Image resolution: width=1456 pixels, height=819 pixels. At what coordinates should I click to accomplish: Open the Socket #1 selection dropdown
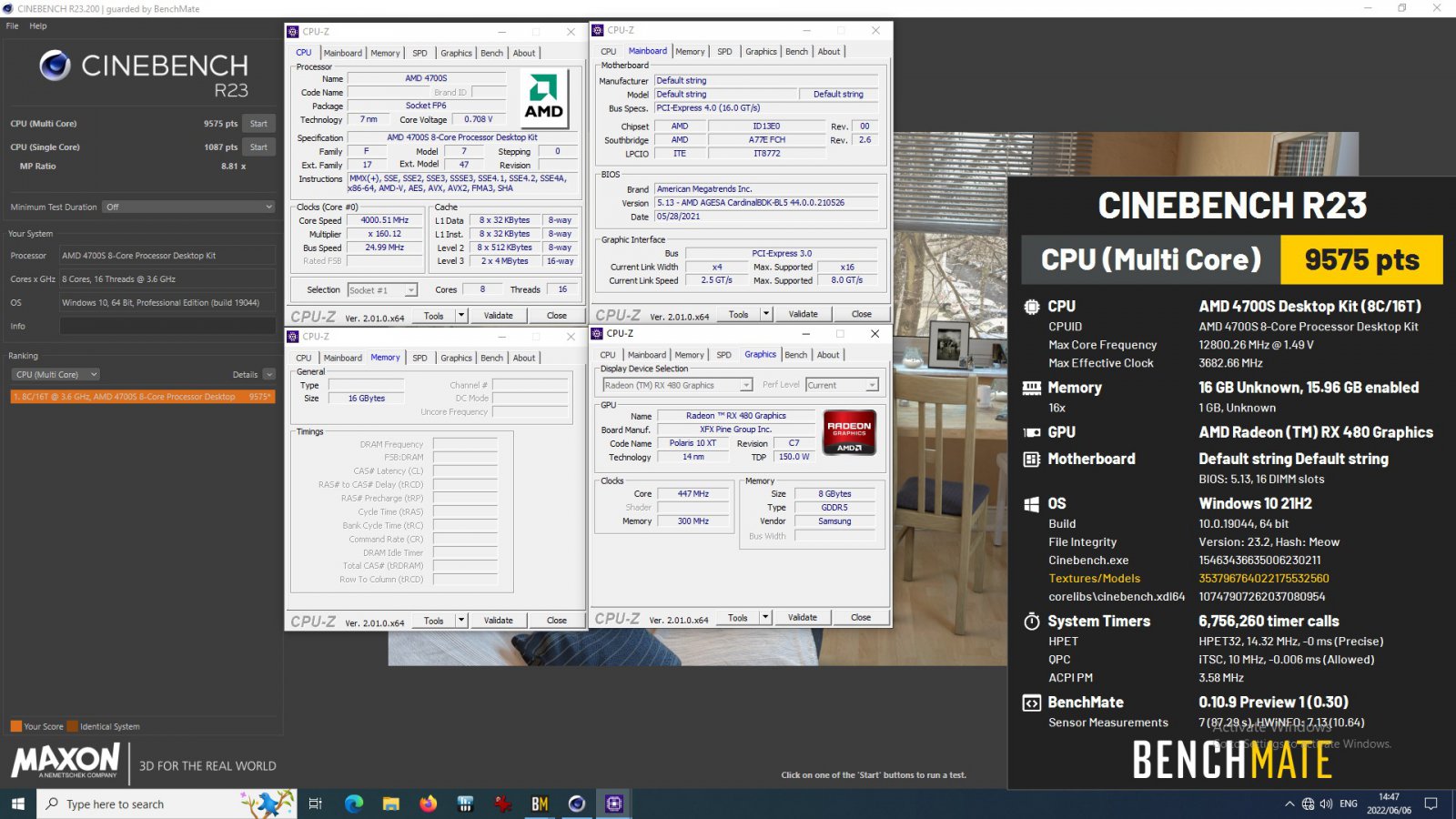382,289
